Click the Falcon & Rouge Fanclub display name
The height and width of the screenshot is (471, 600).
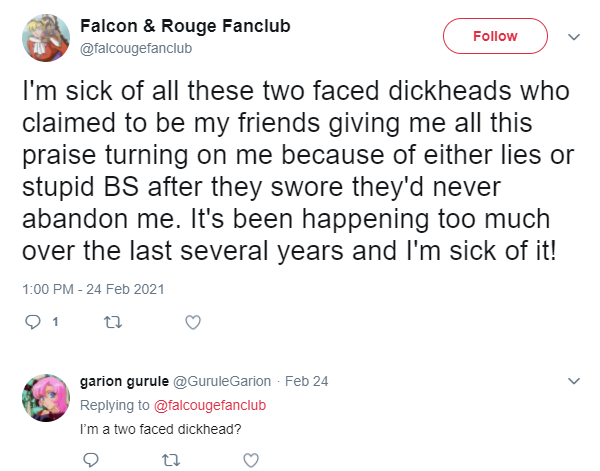(185, 26)
